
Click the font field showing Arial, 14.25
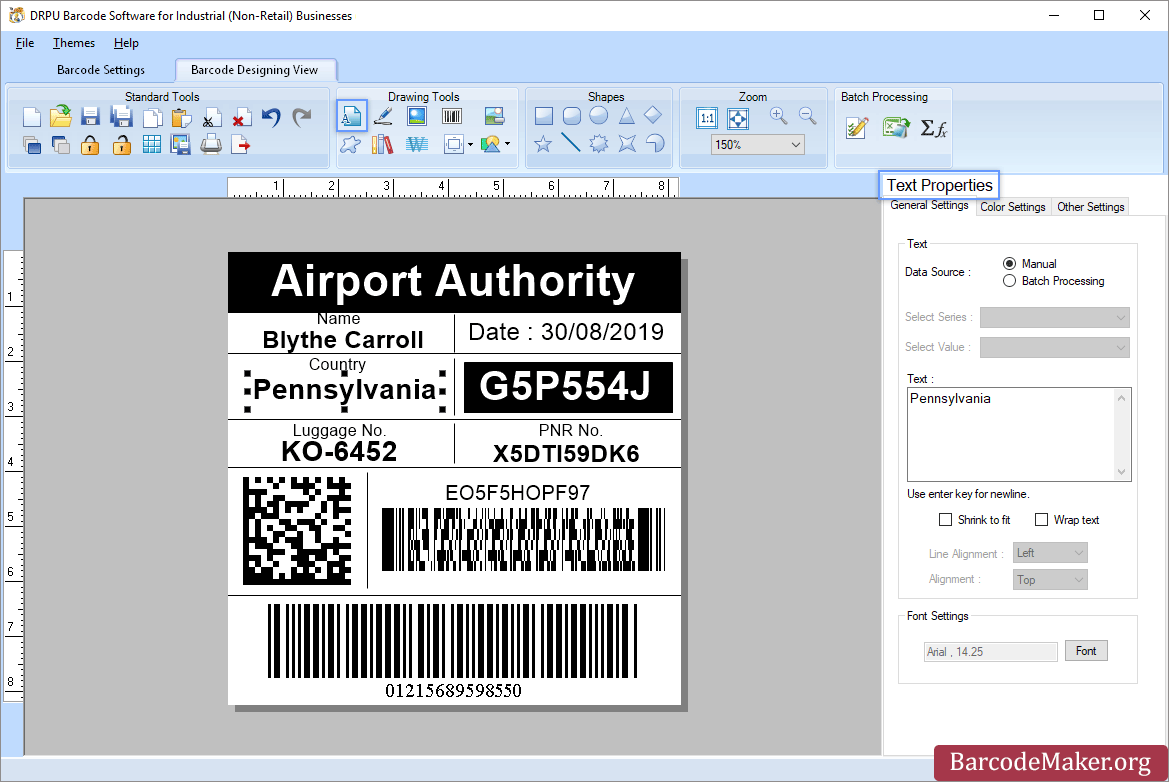coord(990,652)
